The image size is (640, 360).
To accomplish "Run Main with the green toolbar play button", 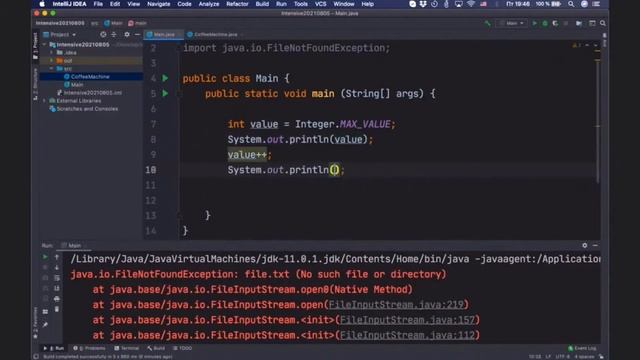I will tap(535, 23).
